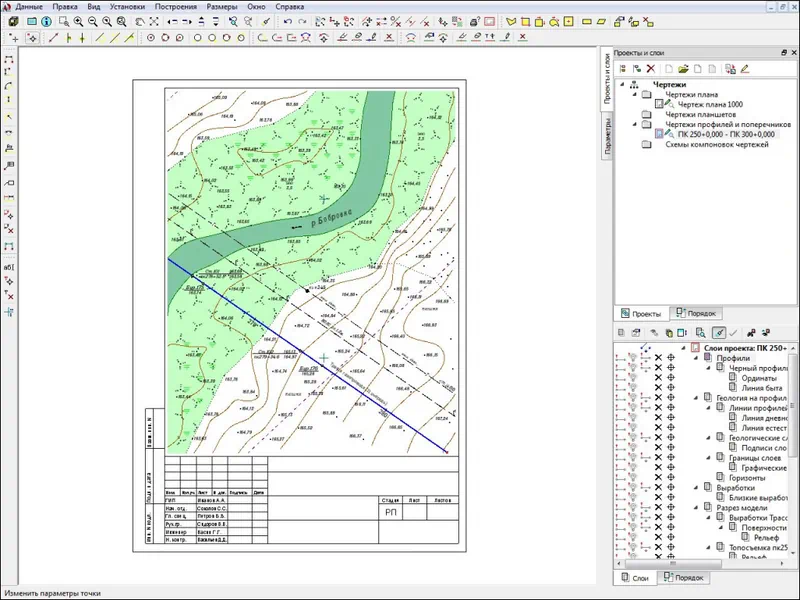Click the redo arrow in toolbar

(303, 21)
